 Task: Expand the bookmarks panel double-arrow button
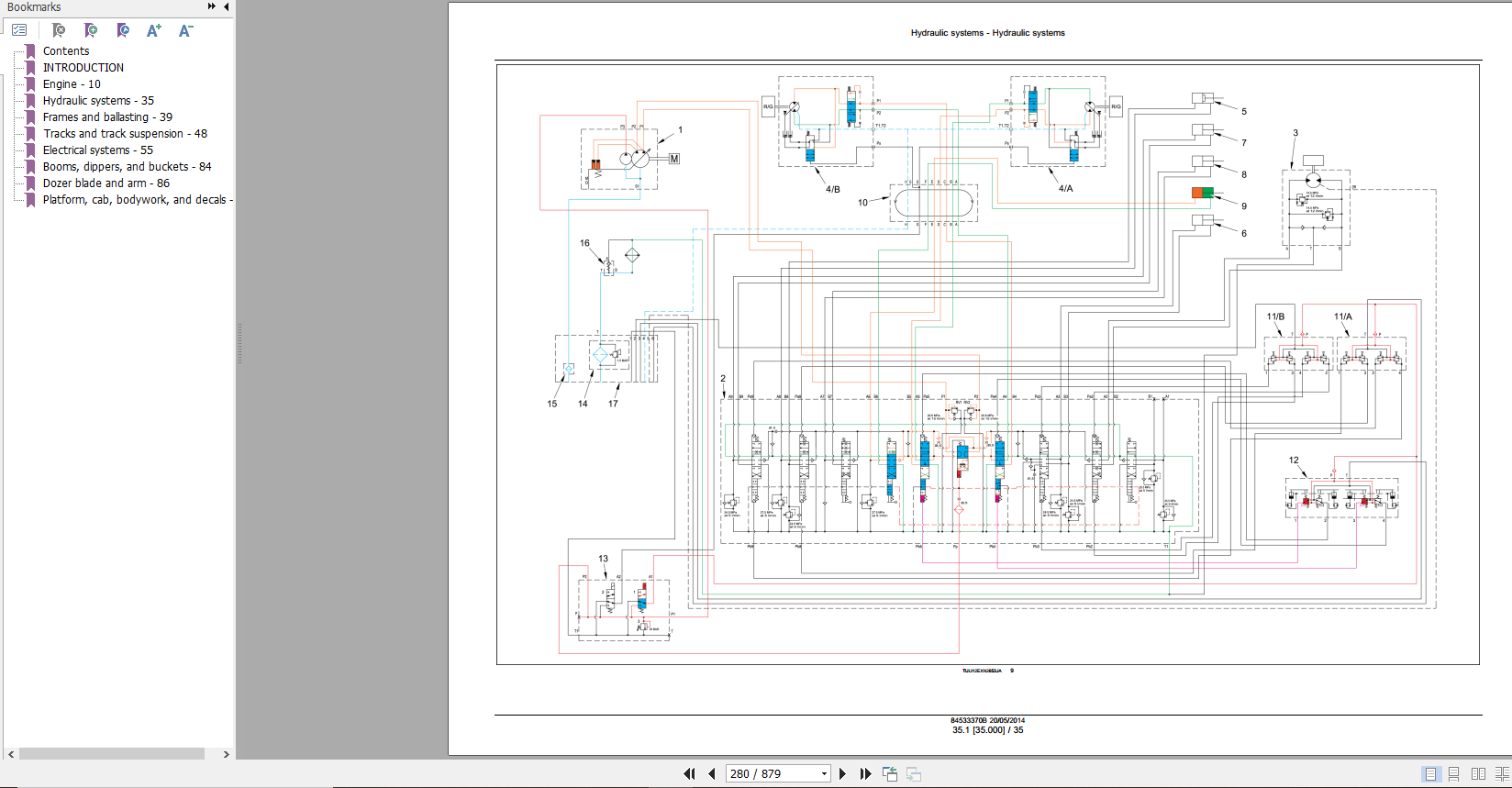[x=212, y=6]
